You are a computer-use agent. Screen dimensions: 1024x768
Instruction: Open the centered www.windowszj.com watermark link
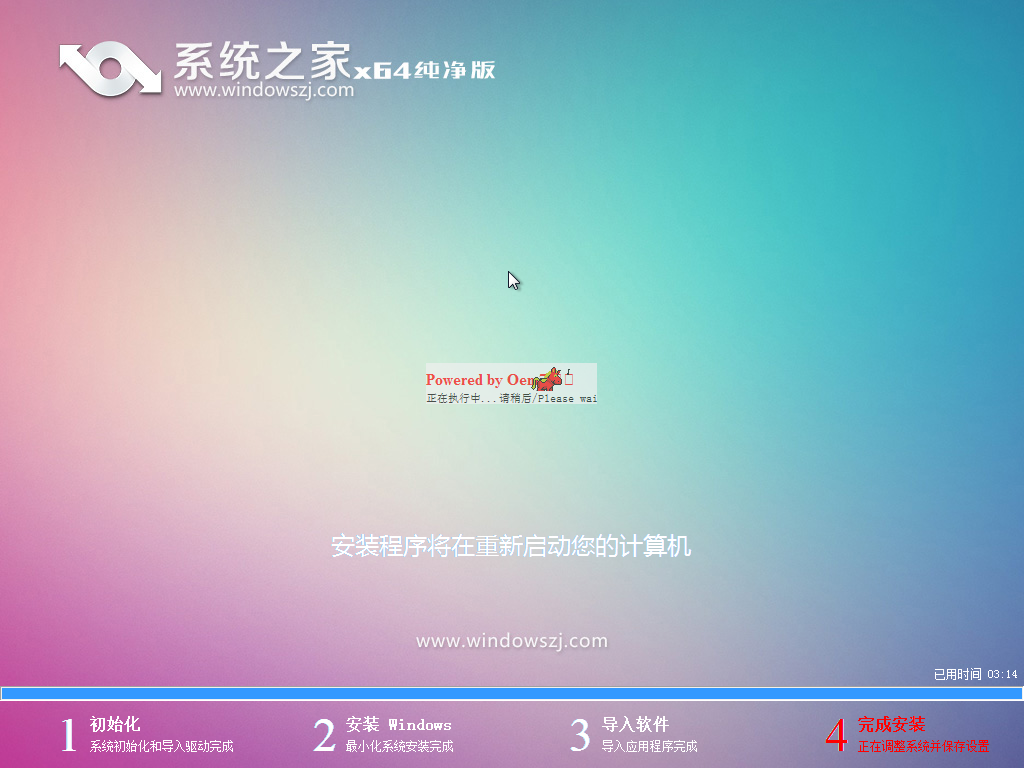511,642
